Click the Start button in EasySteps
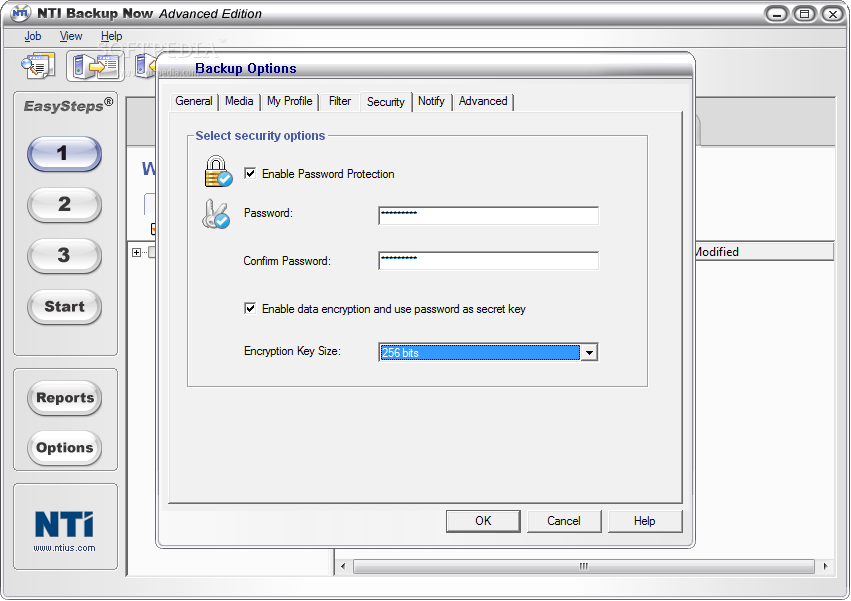Viewport: 851px width, 601px height. click(65, 307)
